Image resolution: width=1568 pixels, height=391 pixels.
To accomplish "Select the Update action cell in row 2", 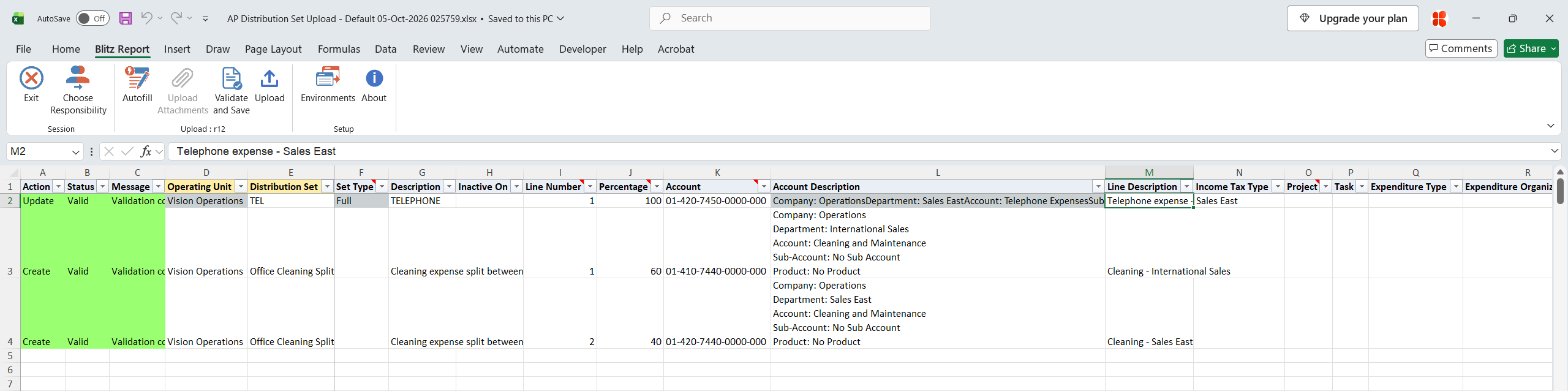I will click(42, 201).
